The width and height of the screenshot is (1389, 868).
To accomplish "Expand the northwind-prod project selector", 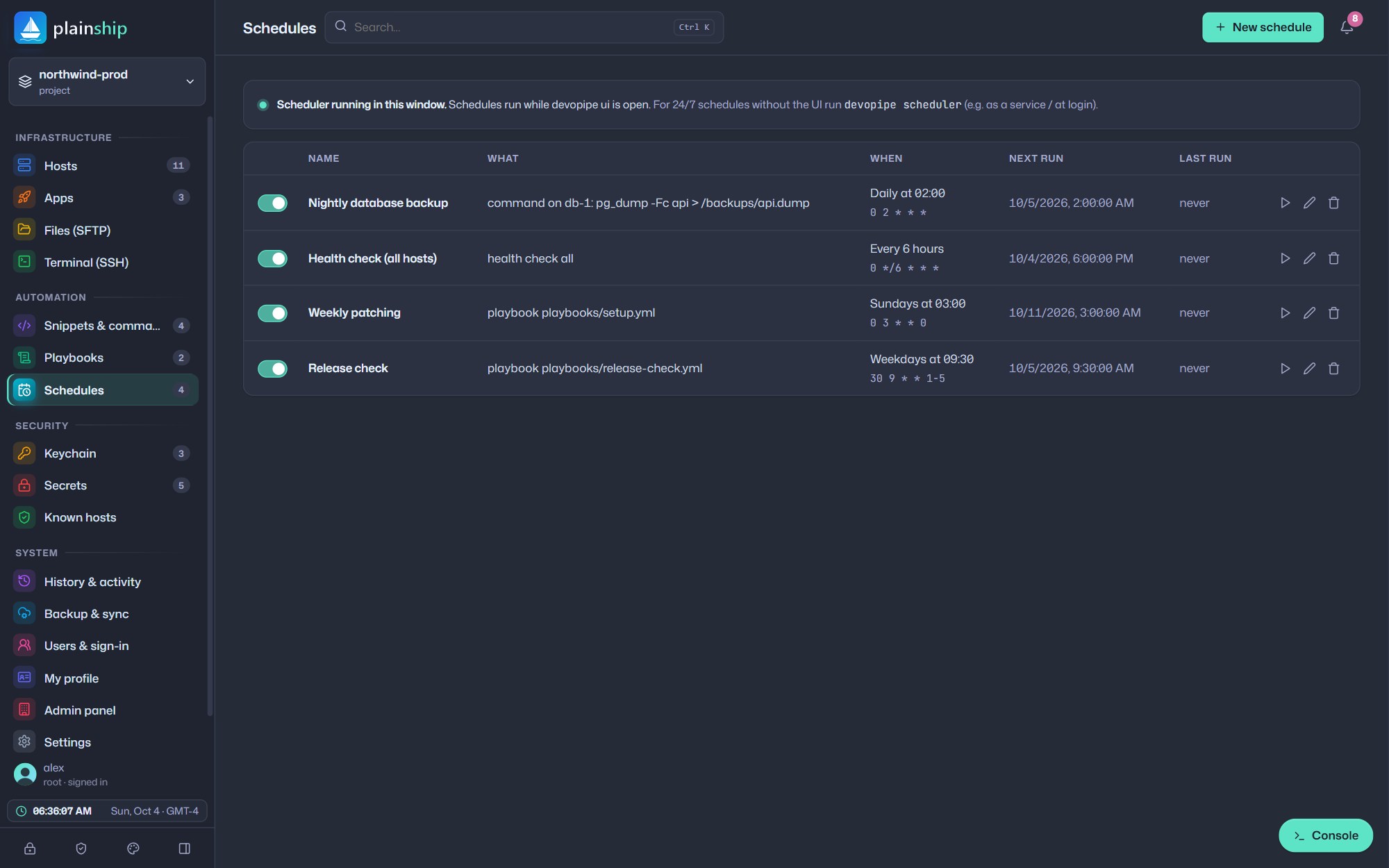I will [x=107, y=82].
